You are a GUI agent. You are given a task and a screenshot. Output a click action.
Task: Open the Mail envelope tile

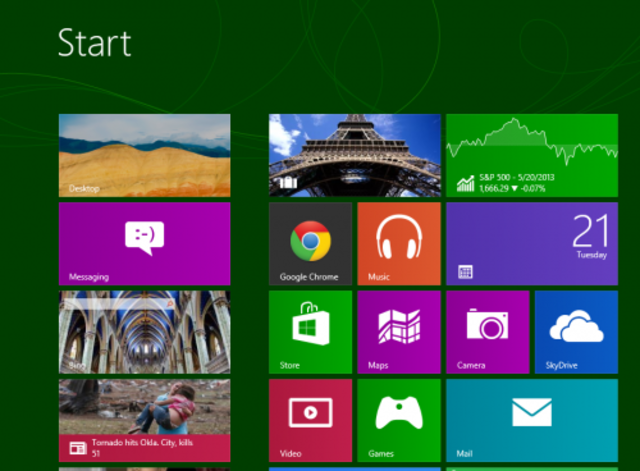pyautogui.click(x=532, y=421)
